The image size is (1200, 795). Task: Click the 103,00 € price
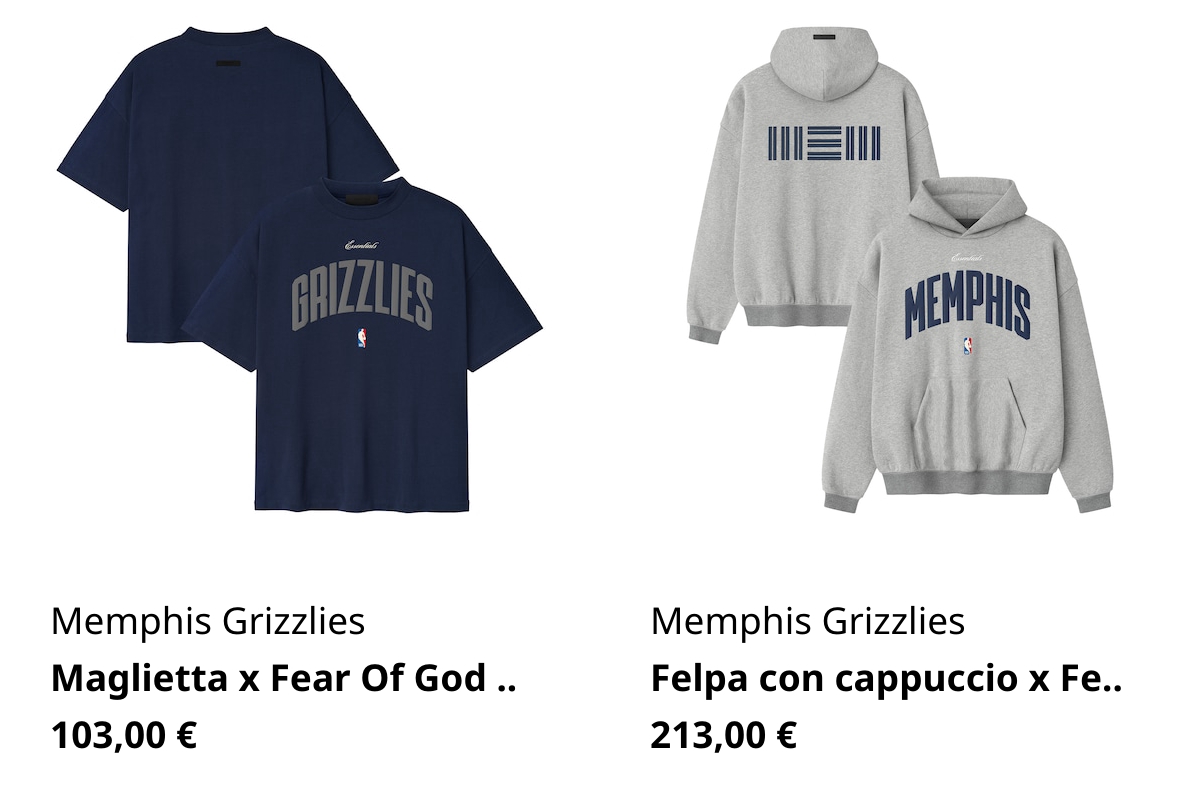[124, 735]
